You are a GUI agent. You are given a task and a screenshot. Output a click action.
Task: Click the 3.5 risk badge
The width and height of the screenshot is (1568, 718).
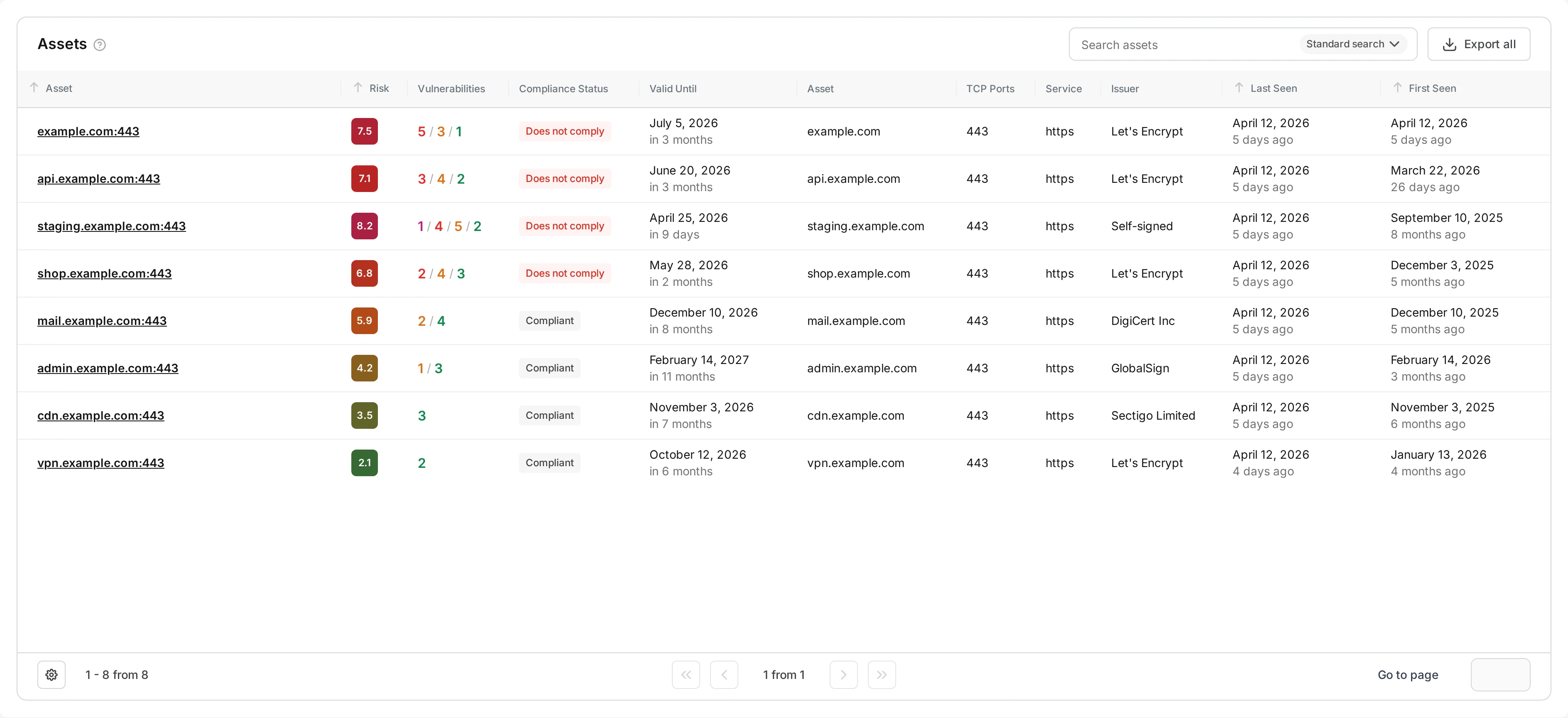pos(365,416)
